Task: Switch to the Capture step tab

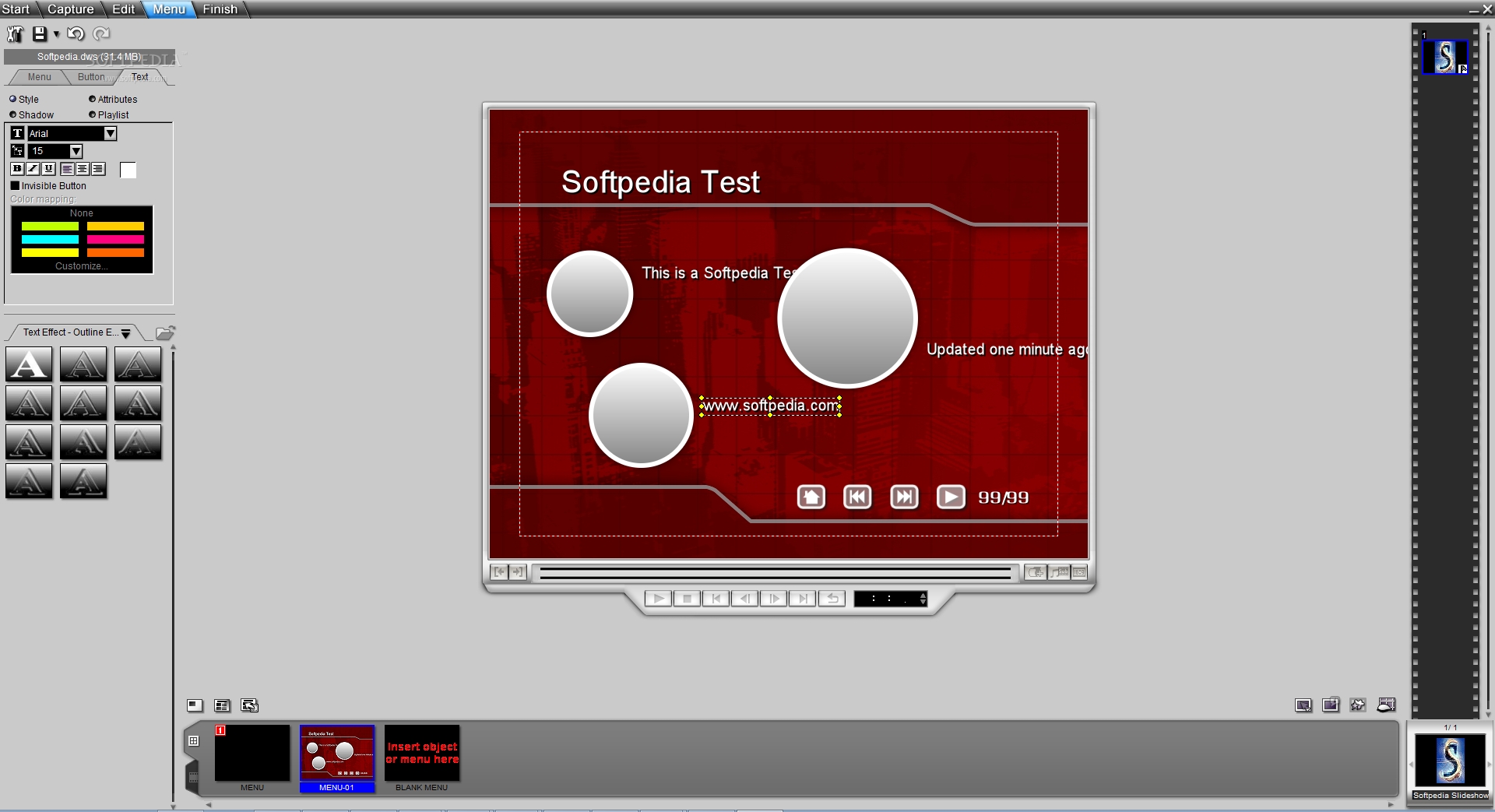Action: coord(70,9)
